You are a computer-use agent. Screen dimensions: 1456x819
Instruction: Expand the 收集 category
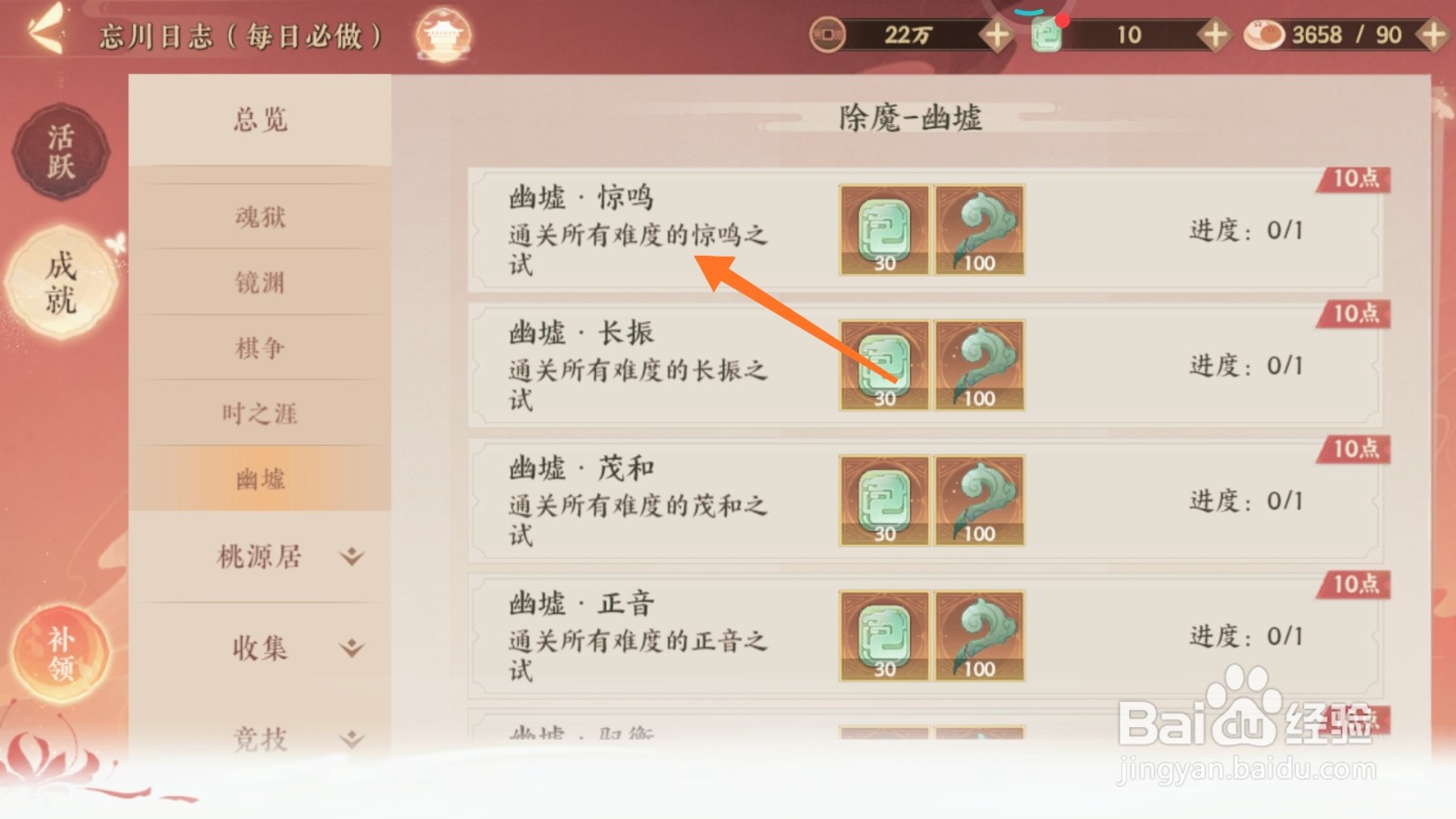(x=260, y=648)
